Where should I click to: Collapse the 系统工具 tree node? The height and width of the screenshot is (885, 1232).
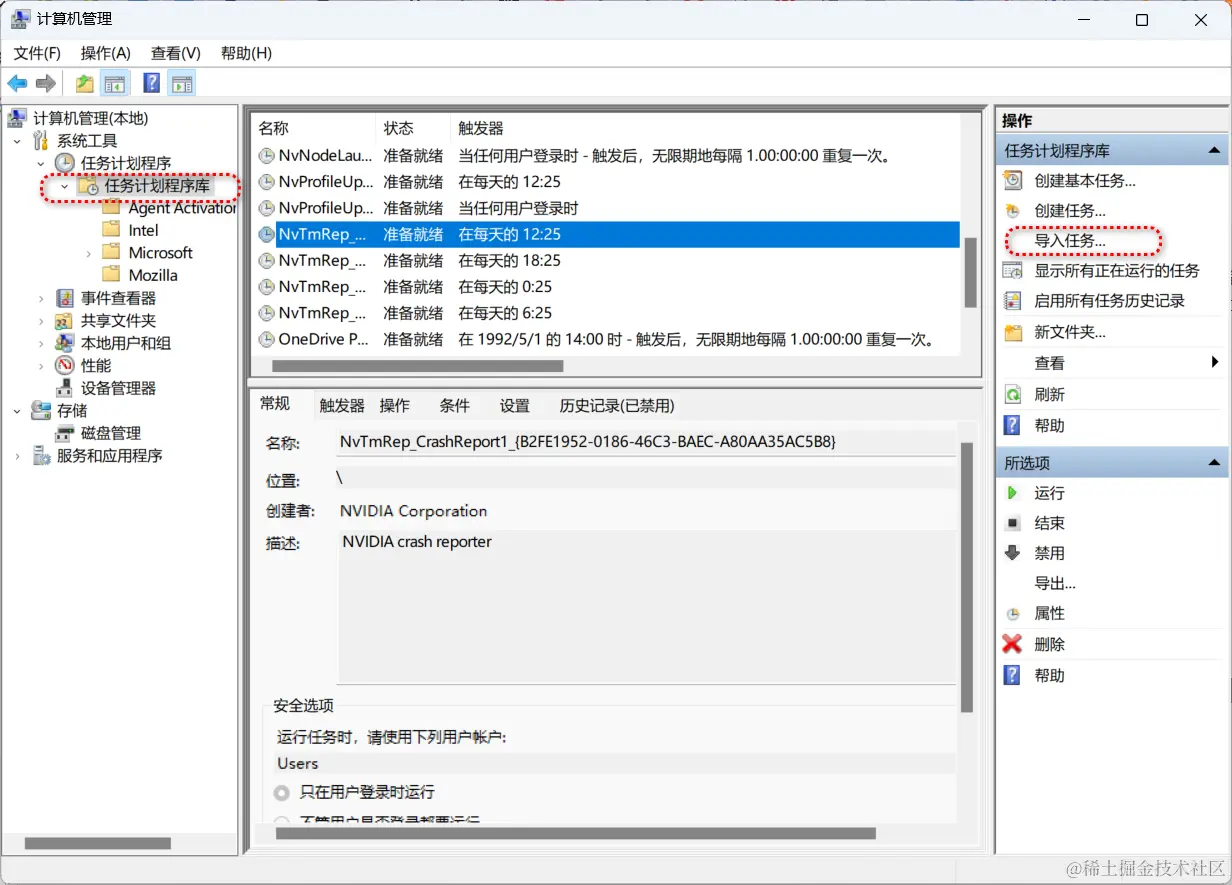pyautogui.click(x=18, y=141)
